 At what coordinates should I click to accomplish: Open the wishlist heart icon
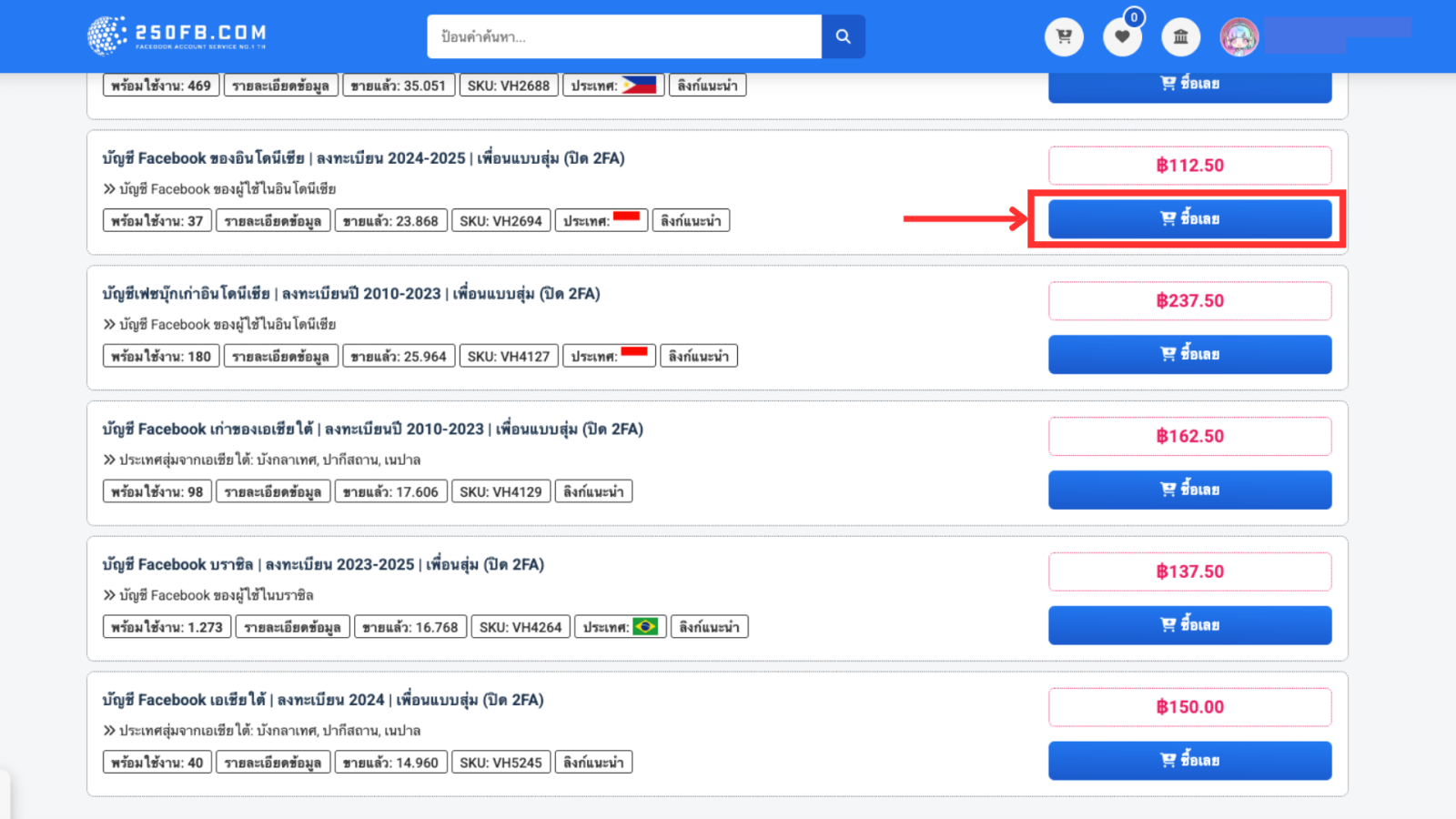1122,37
